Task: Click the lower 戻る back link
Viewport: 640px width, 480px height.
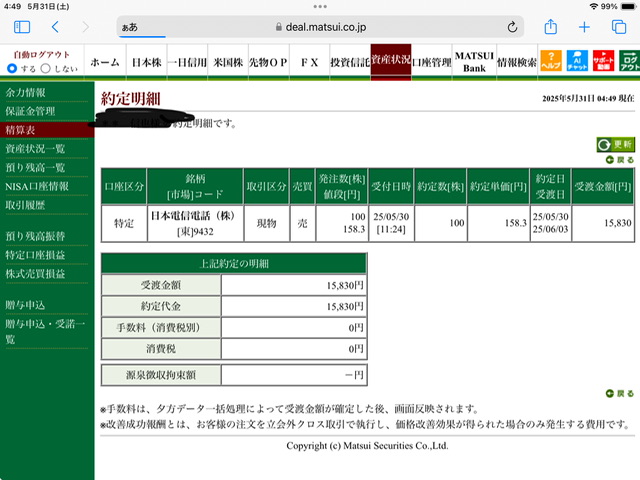Action: point(620,393)
